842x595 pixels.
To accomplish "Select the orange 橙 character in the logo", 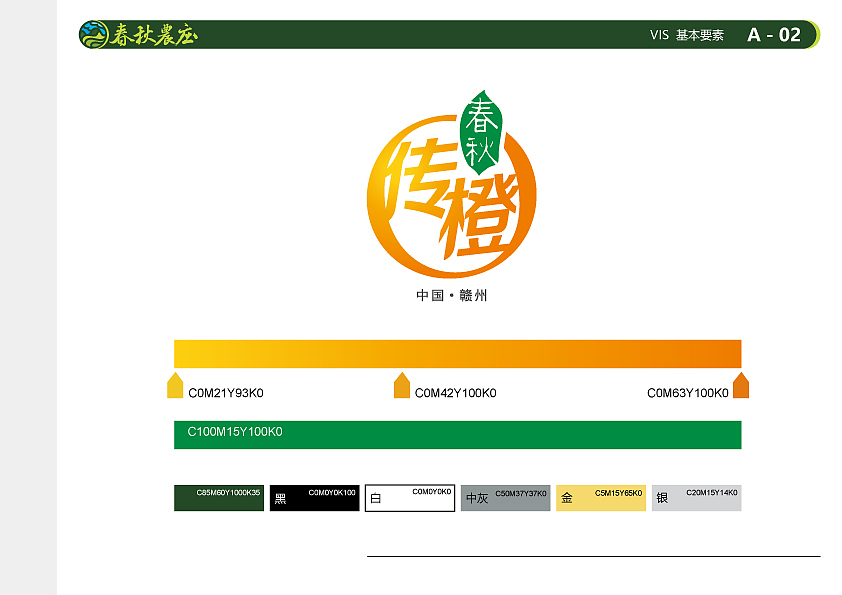I will click(x=480, y=215).
